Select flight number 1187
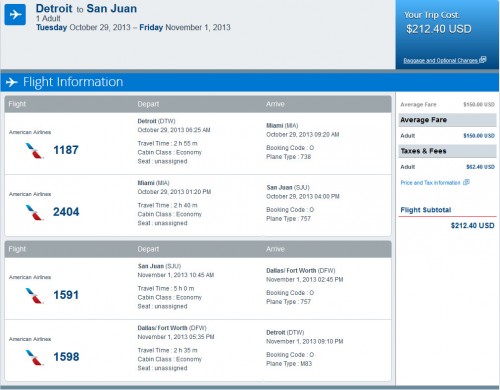 pos(66,150)
